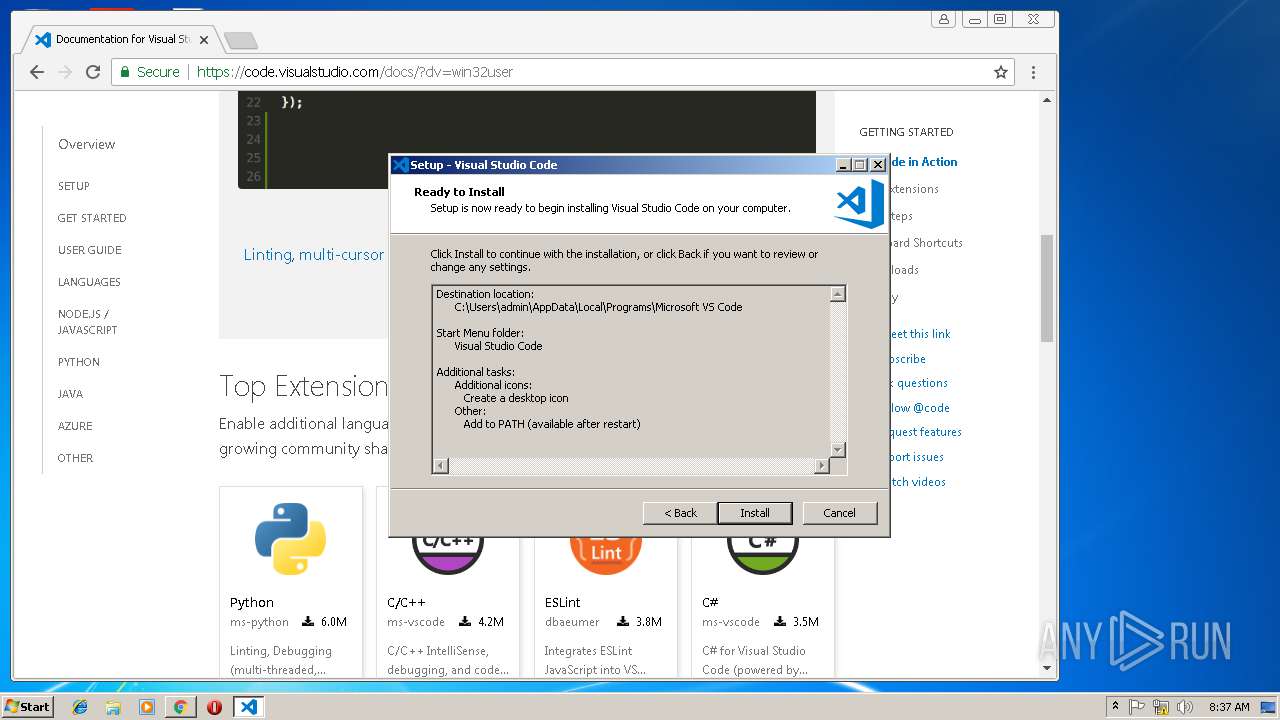
Task: Open Chrome user profile icon
Action: tap(943, 19)
